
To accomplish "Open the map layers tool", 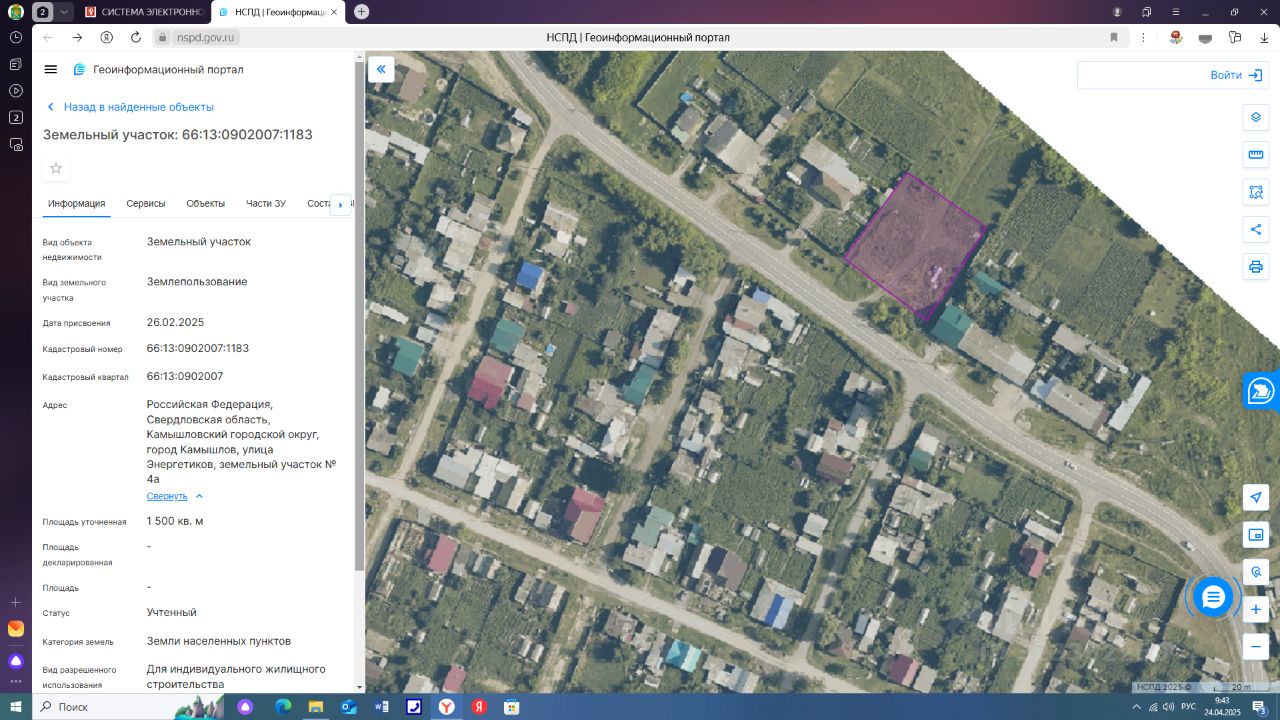I will coord(1256,117).
